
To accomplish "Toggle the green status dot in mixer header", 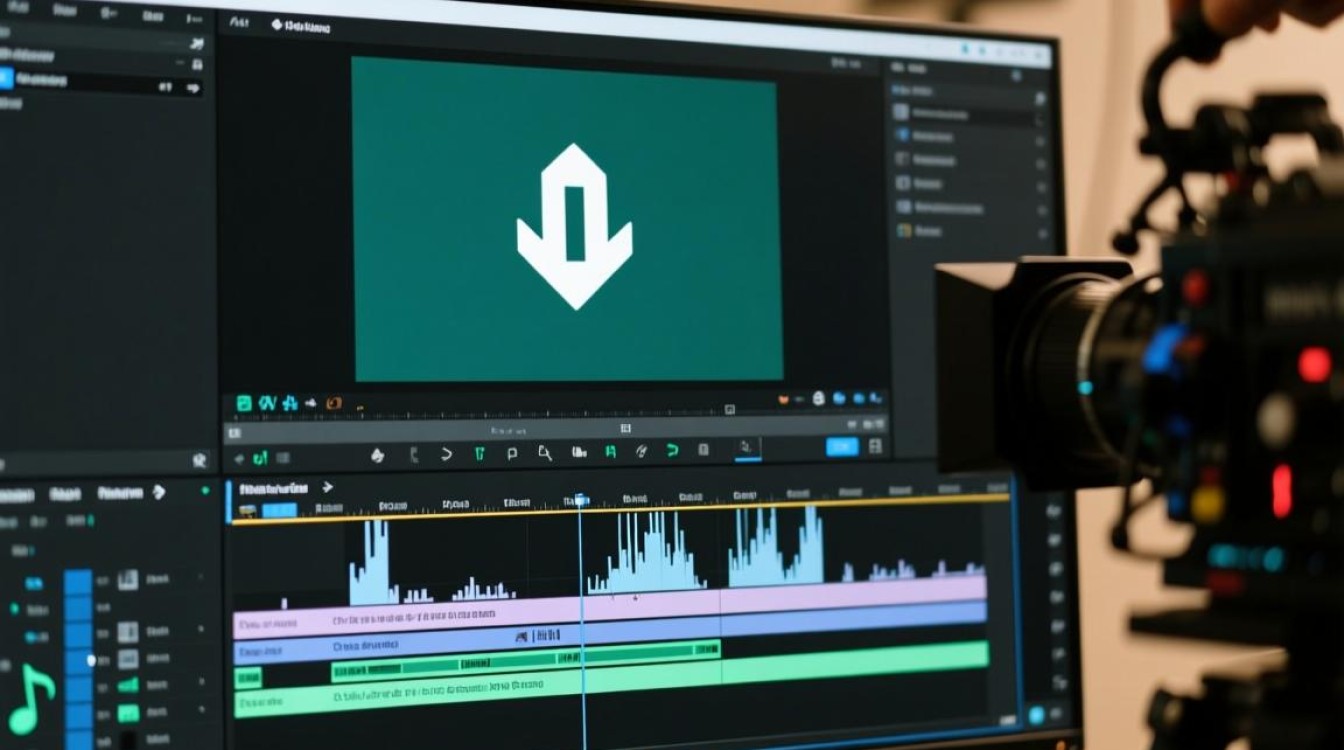I will coord(205,490).
